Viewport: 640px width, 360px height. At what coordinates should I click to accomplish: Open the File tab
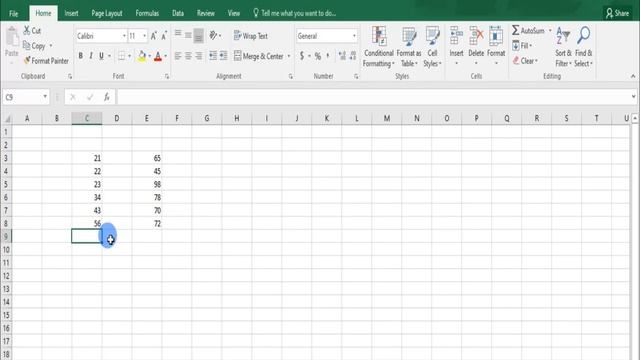(x=13, y=13)
